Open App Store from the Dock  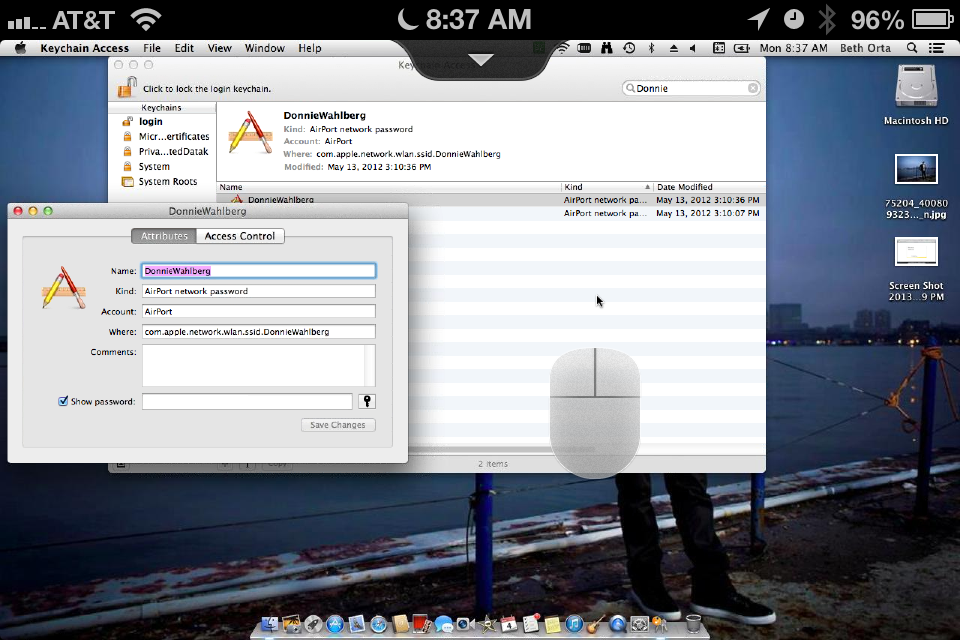[335, 624]
